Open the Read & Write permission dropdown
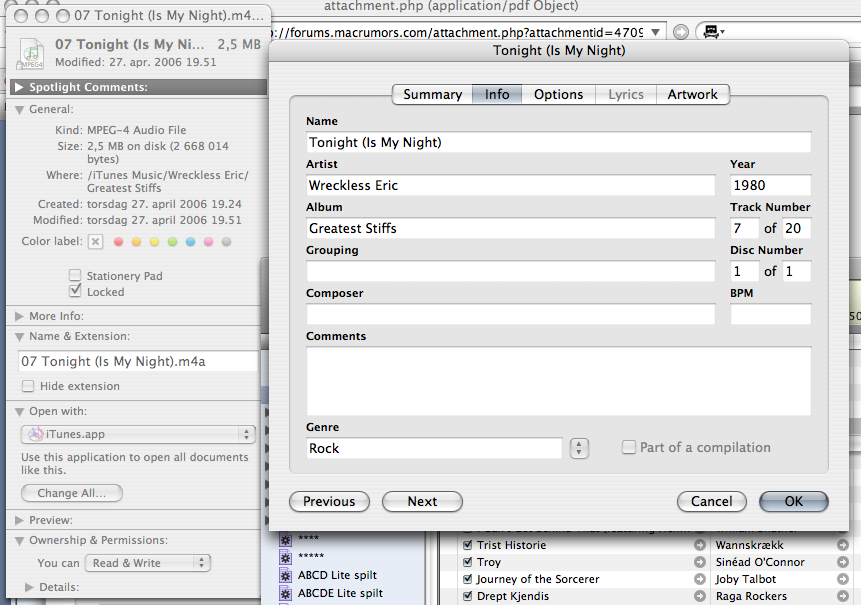The width and height of the screenshot is (861, 605). click(x=148, y=563)
